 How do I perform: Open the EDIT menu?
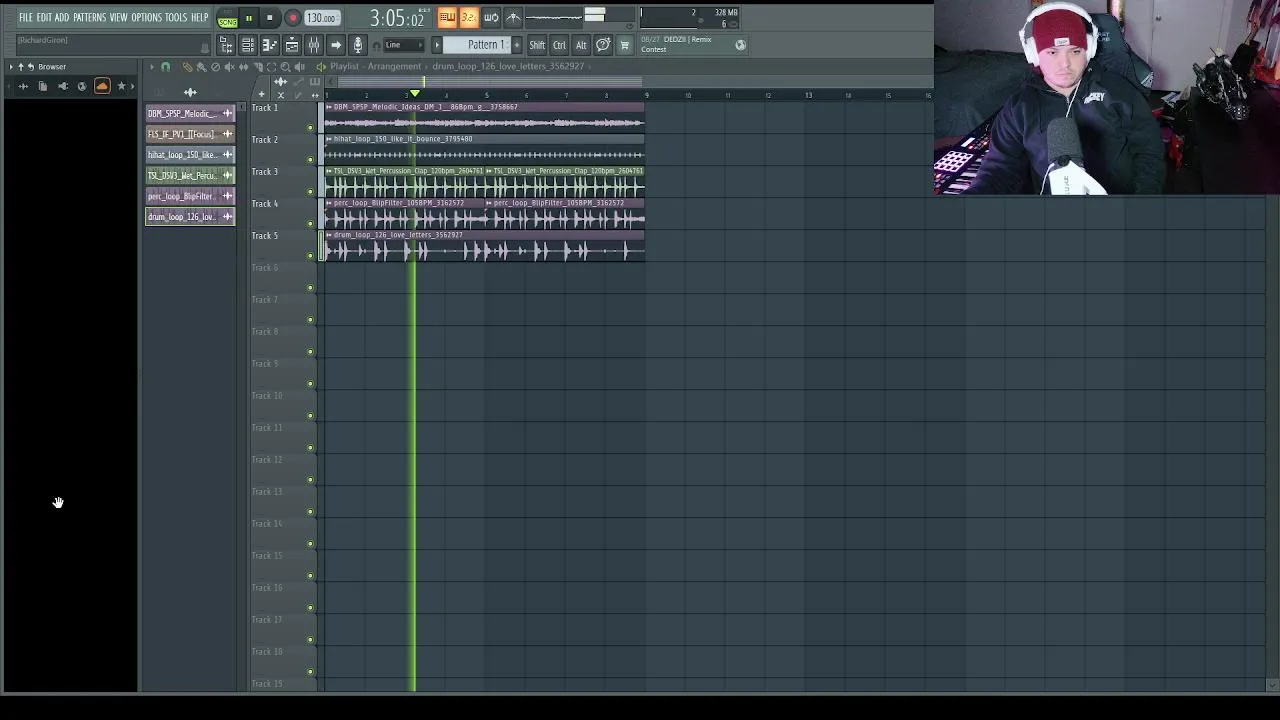click(44, 18)
